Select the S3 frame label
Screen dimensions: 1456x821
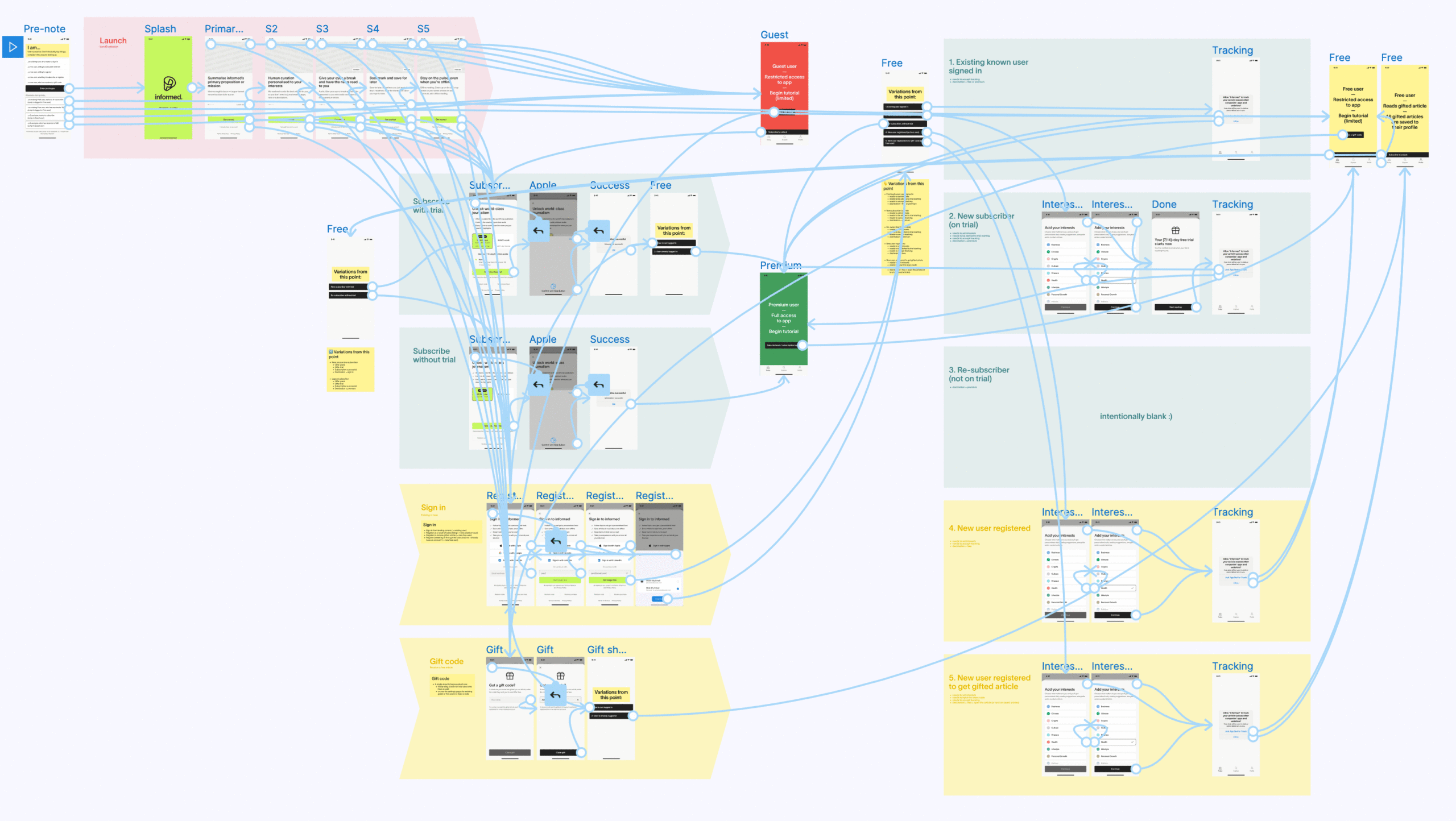point(322,29)
